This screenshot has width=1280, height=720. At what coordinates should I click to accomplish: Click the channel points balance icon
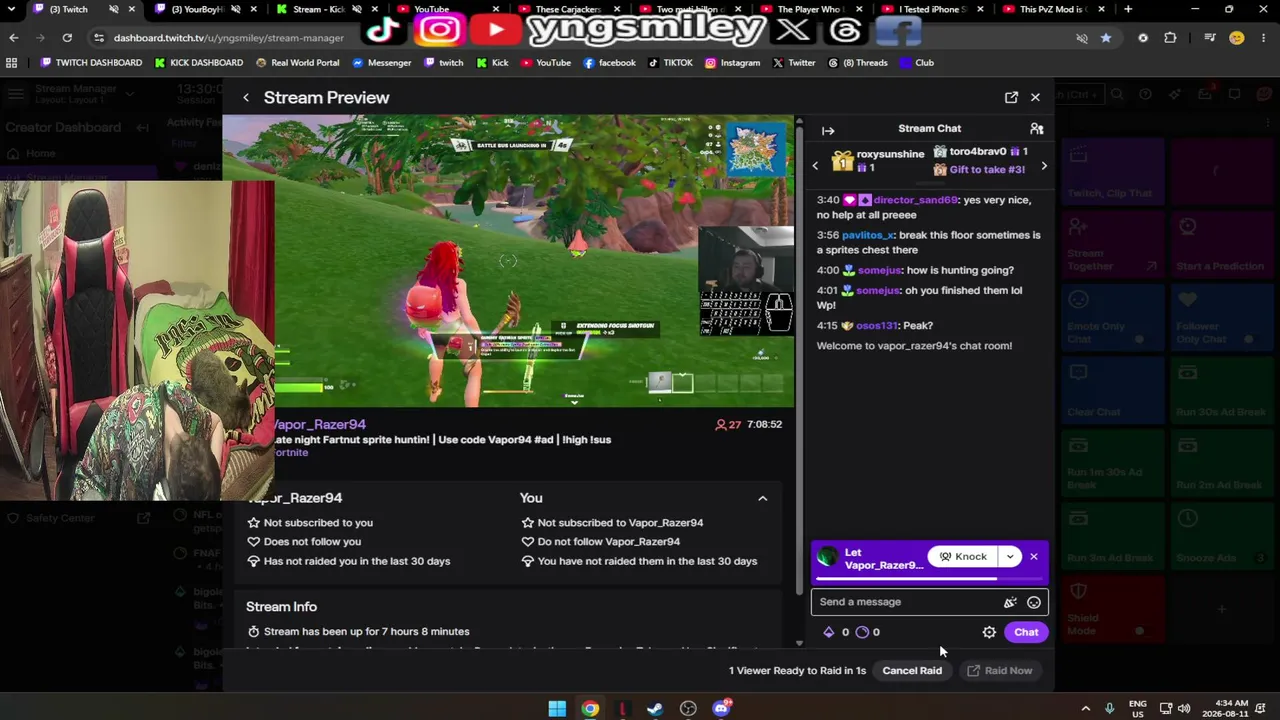[x=862, y=632]
